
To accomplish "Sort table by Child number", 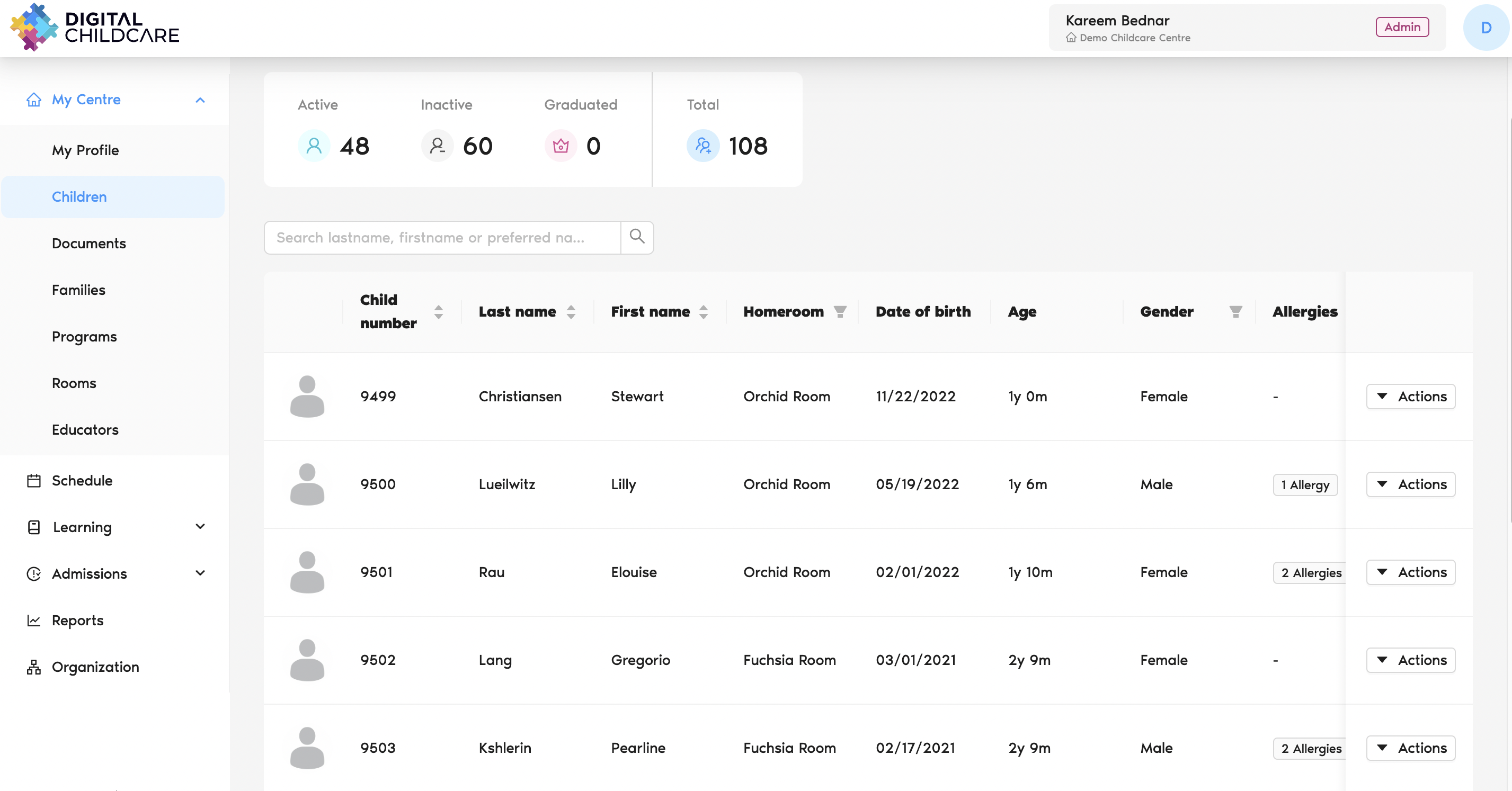I will point(439,312).
